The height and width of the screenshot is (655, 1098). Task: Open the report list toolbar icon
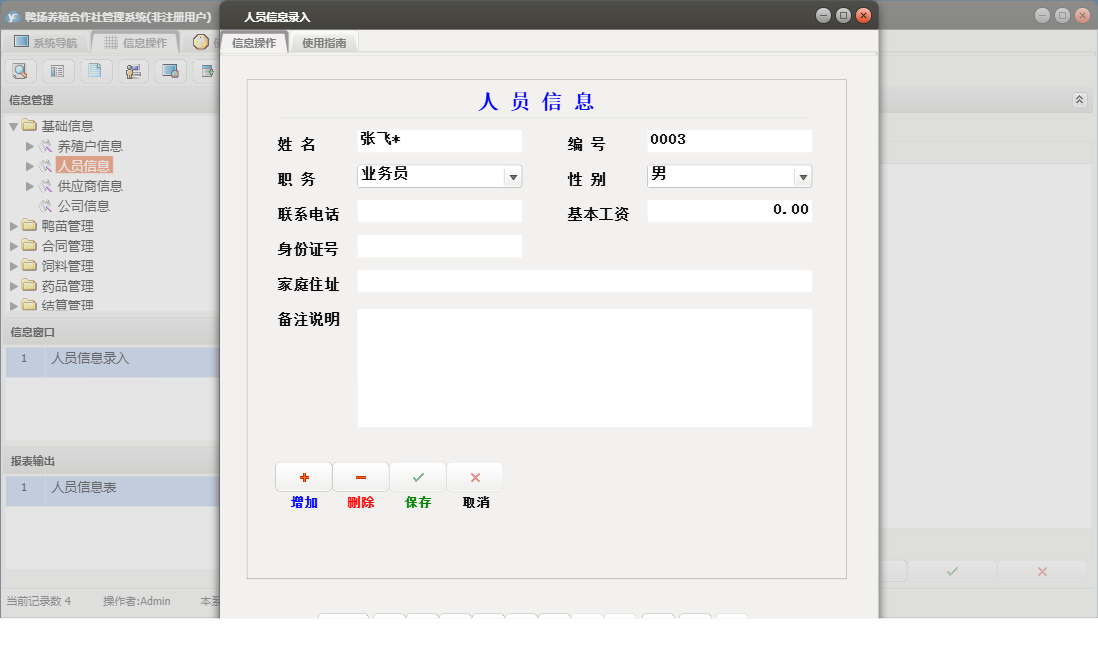(58, 71)
